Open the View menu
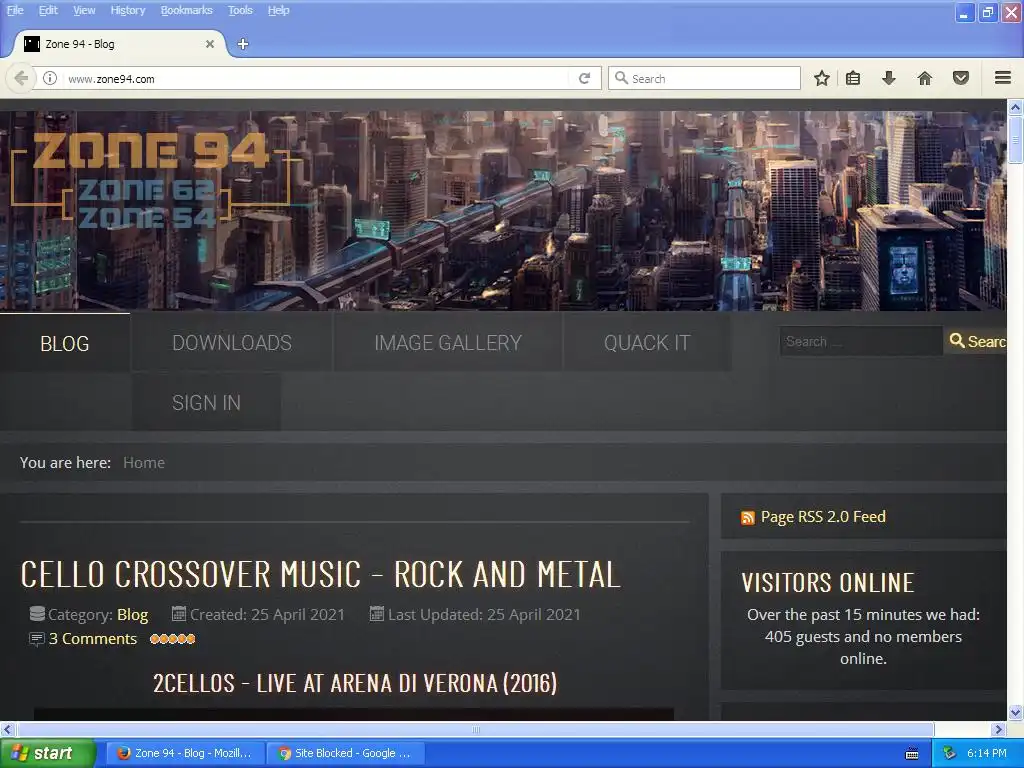Screen dimensions: 1024x768 84,10
